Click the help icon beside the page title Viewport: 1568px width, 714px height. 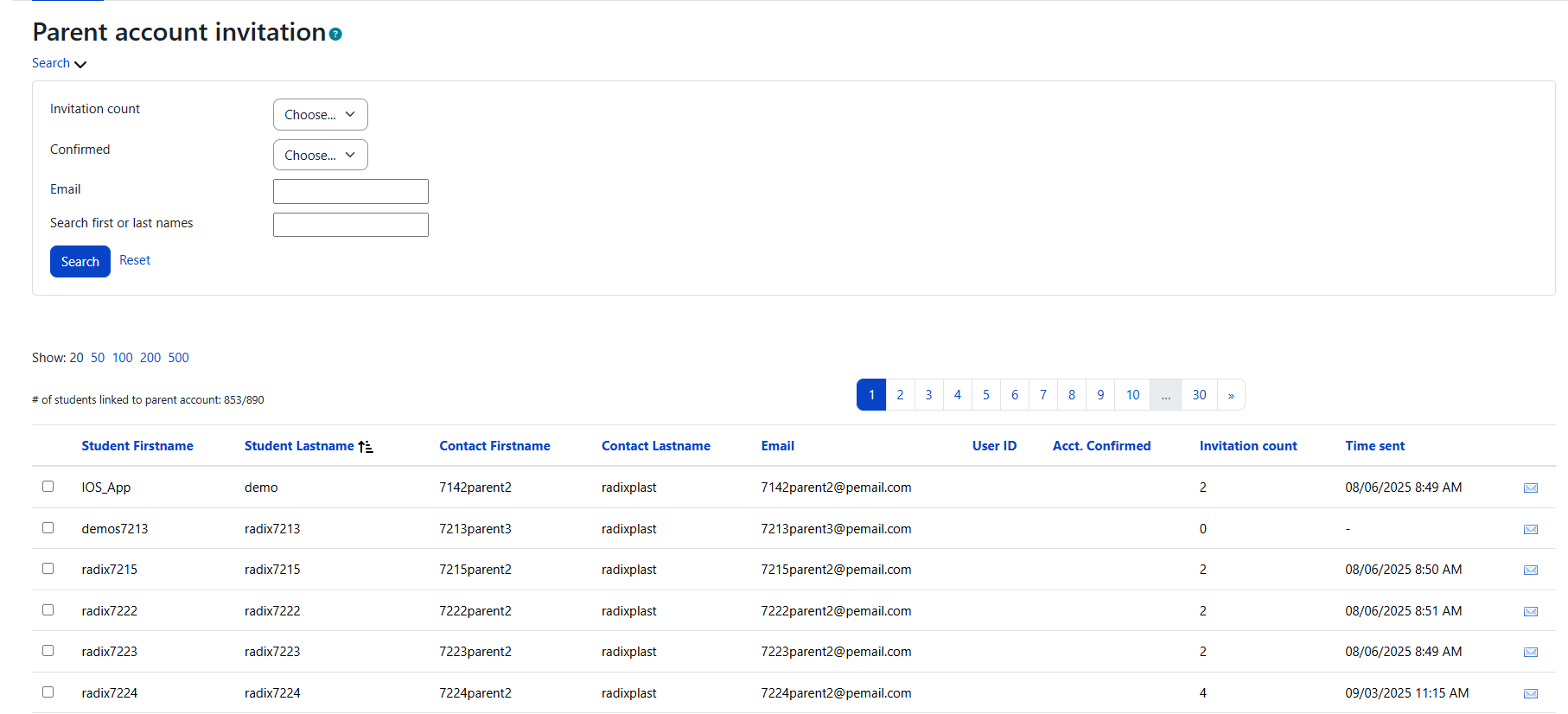(x=335, y=35)
